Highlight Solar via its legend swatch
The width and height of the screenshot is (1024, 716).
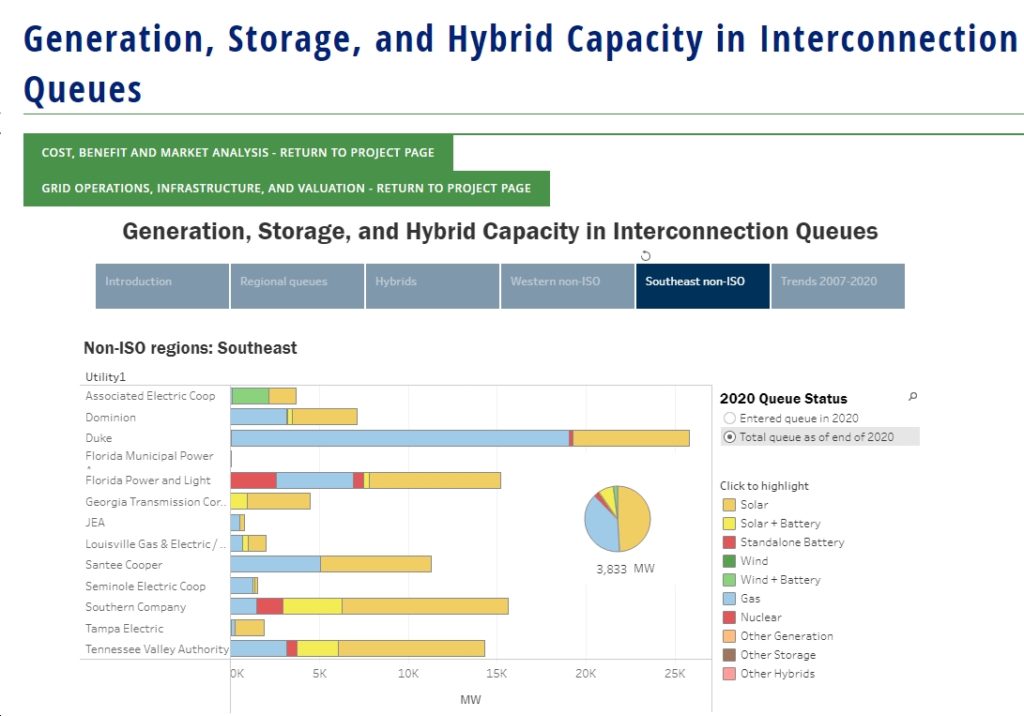coord(729,505)
